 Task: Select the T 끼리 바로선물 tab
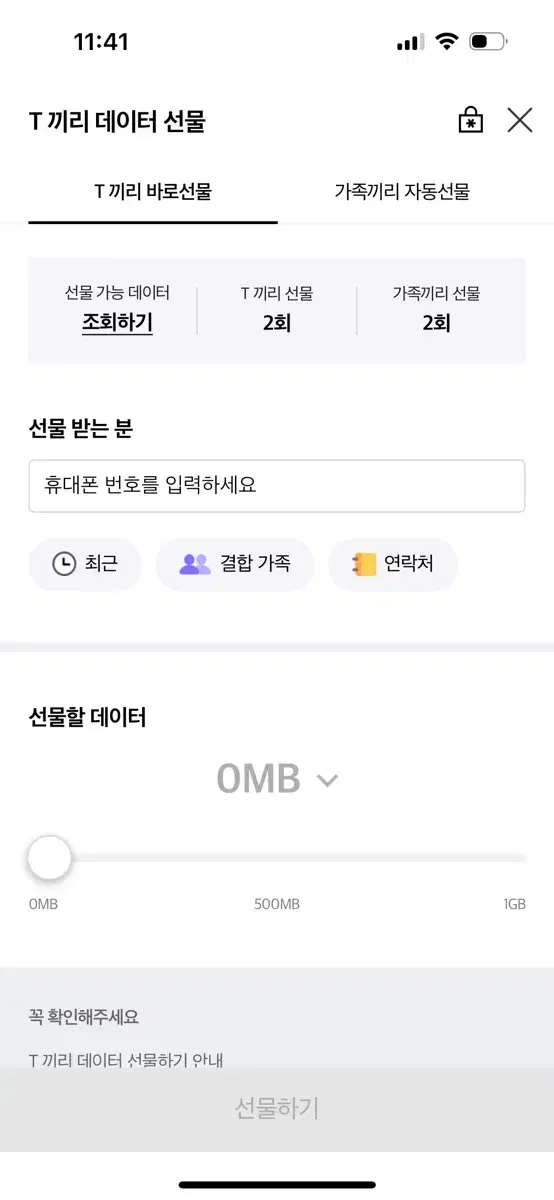(153, 191)
